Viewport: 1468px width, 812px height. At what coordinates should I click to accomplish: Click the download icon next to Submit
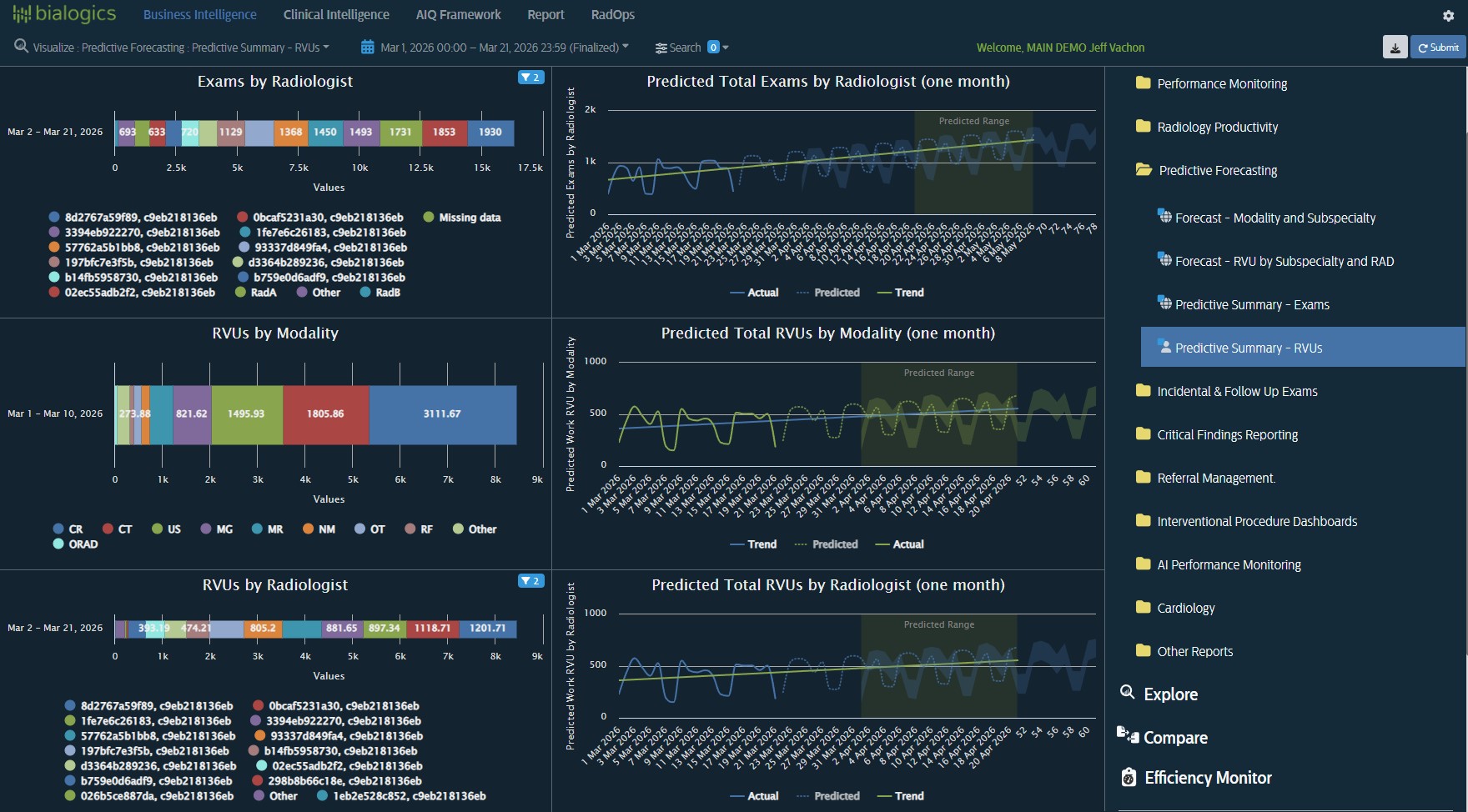1394,48
